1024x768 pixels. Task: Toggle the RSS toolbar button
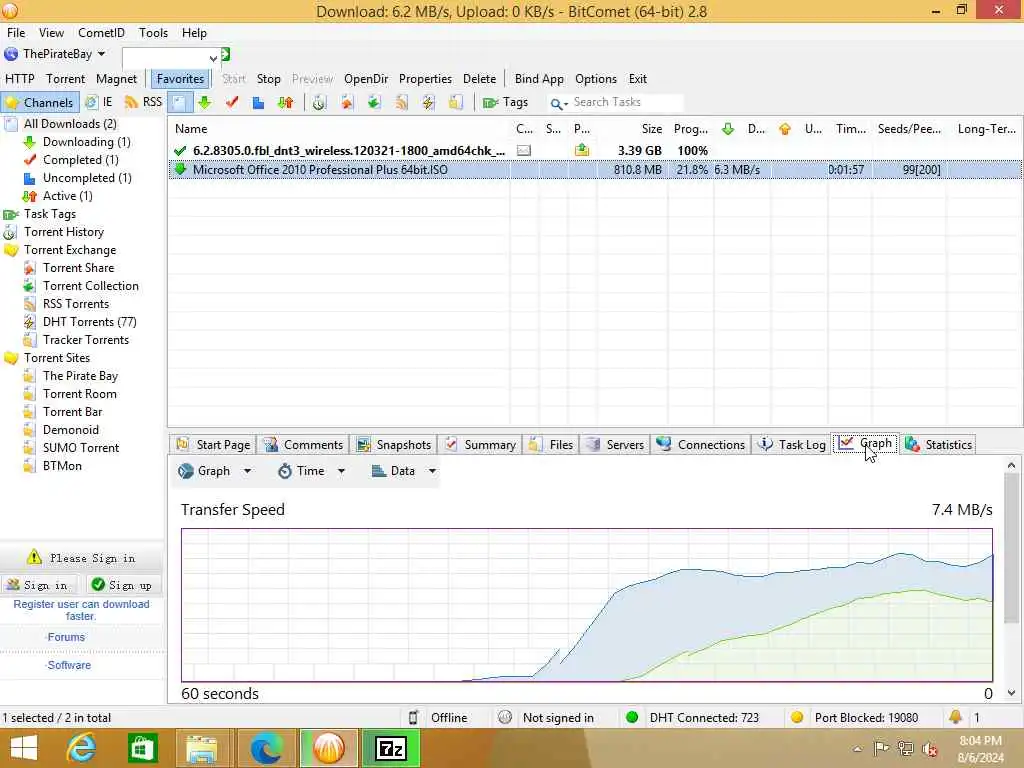point(143,103)
